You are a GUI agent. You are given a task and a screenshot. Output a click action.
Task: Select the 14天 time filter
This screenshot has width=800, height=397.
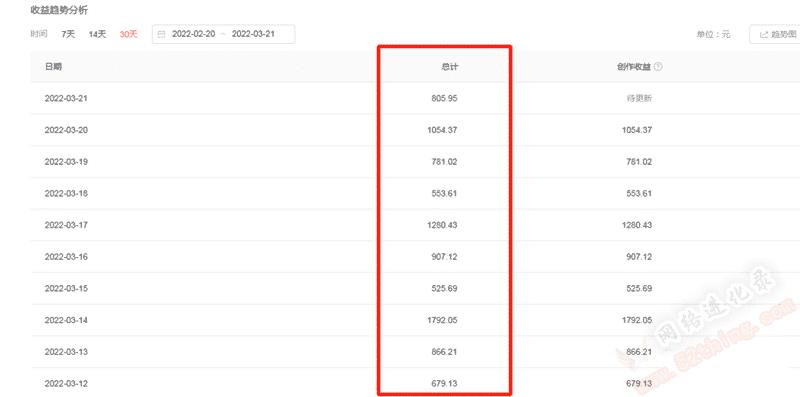tap(97, 34)
